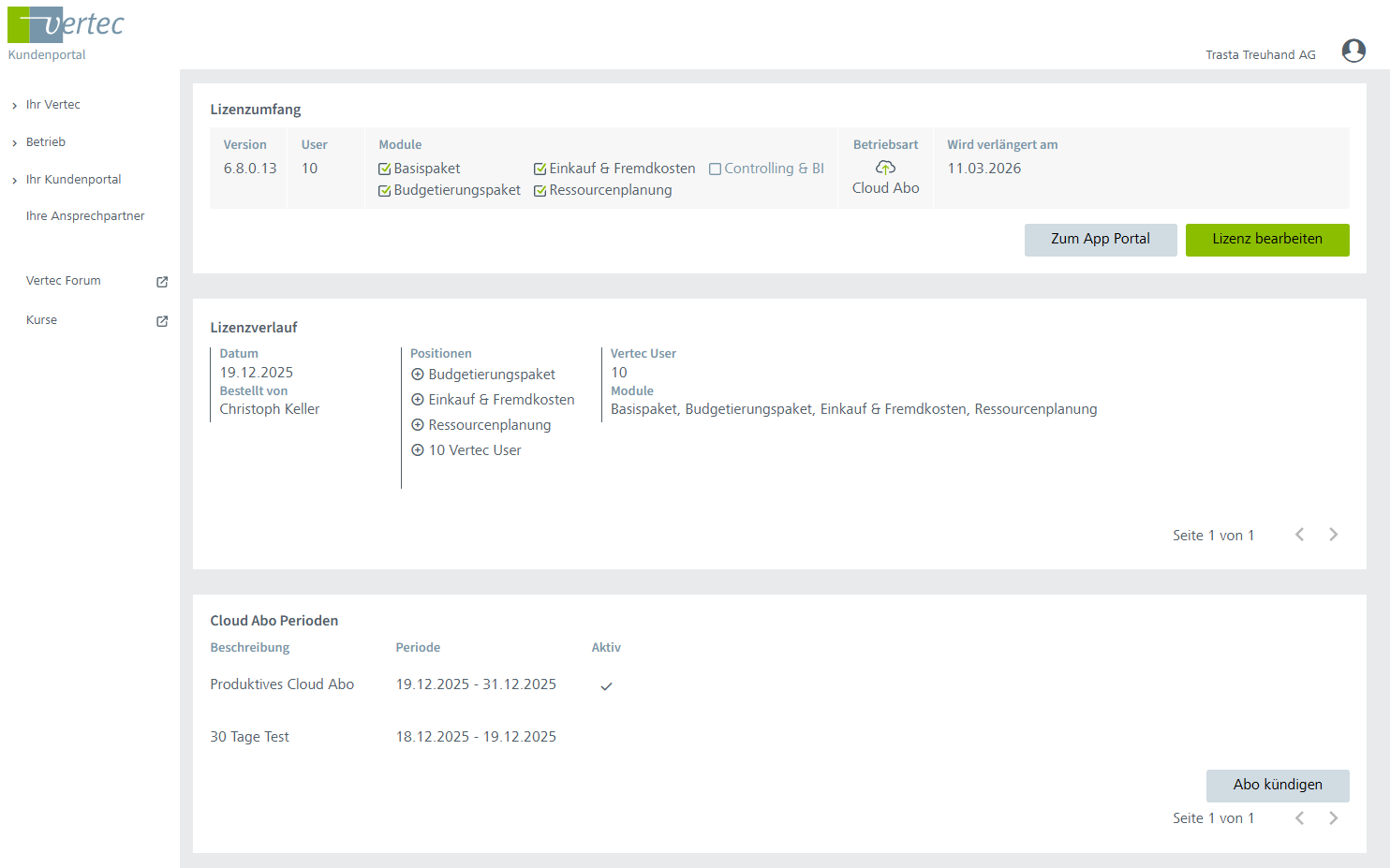Toggle the Controlling & BI checkbox
Image resolution: width=1390 pixels, height=868 pixels.
pos(715,169)
